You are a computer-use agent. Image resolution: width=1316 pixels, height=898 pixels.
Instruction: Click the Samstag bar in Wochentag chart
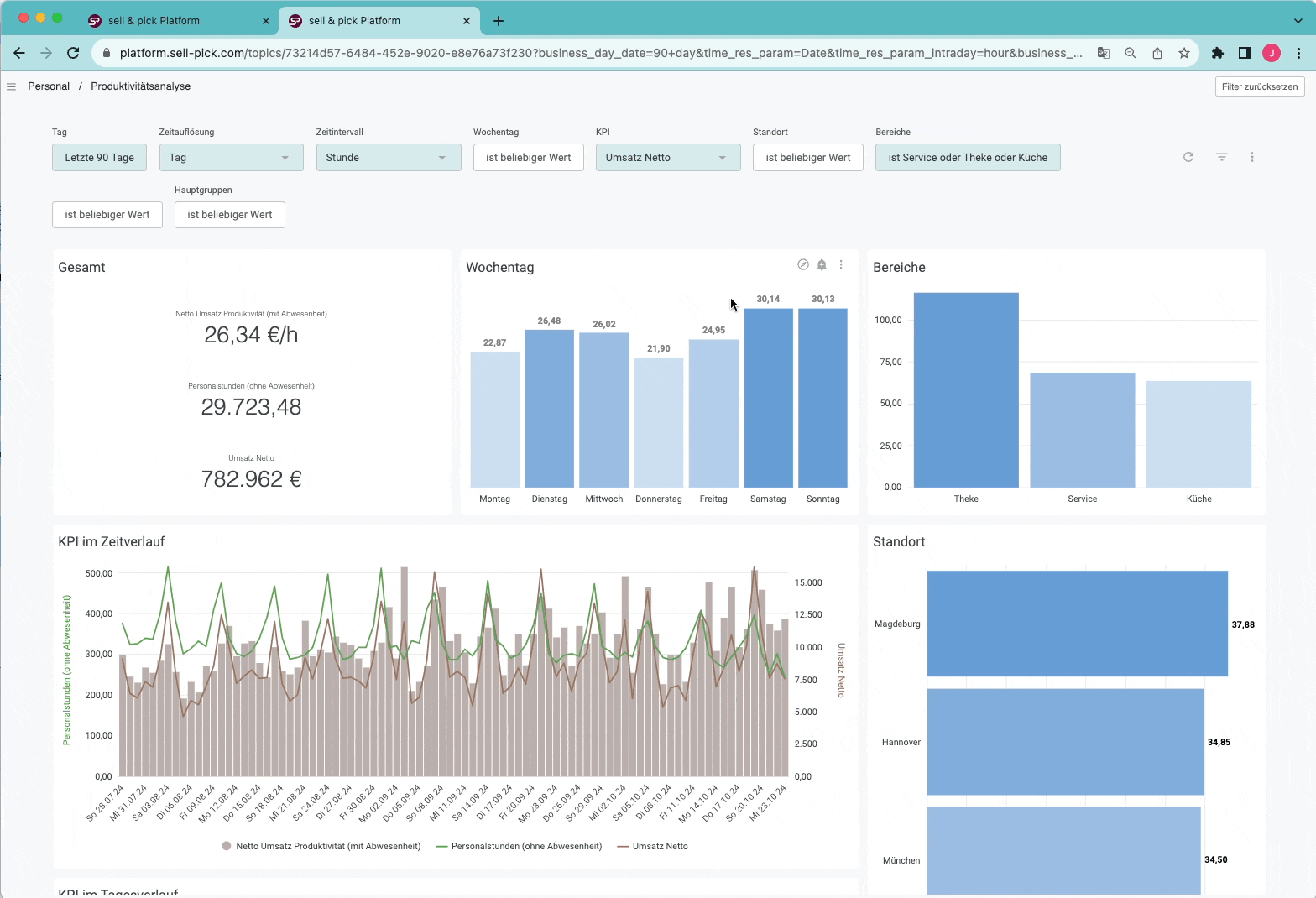coord(768,398)
